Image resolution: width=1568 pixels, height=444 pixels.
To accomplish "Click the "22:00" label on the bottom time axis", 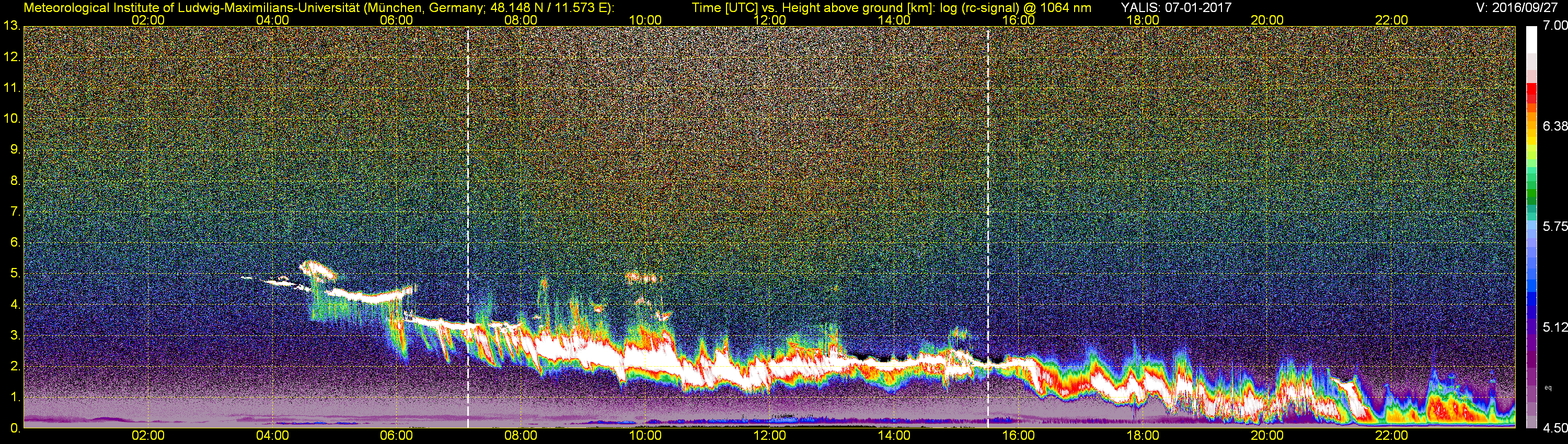I will [1391, 436].
